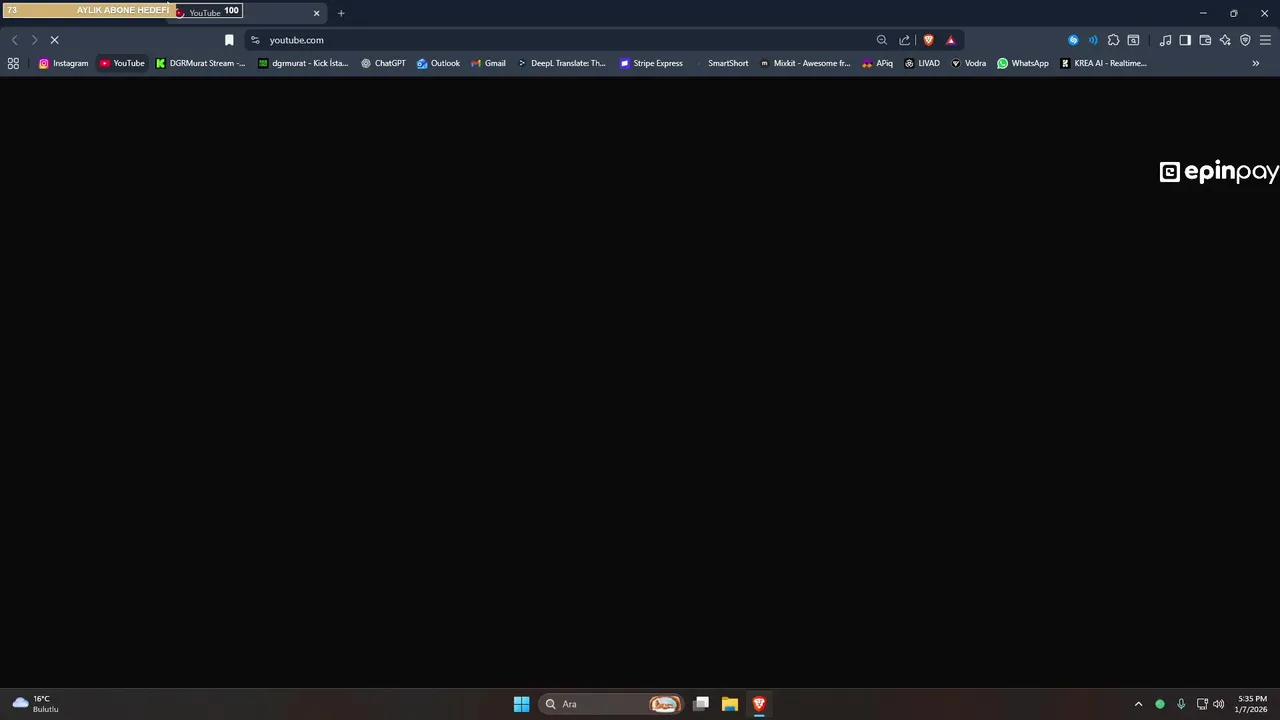Open YouTube bookmark
Screen dimensions: 1280x720
tap(122, 63)
